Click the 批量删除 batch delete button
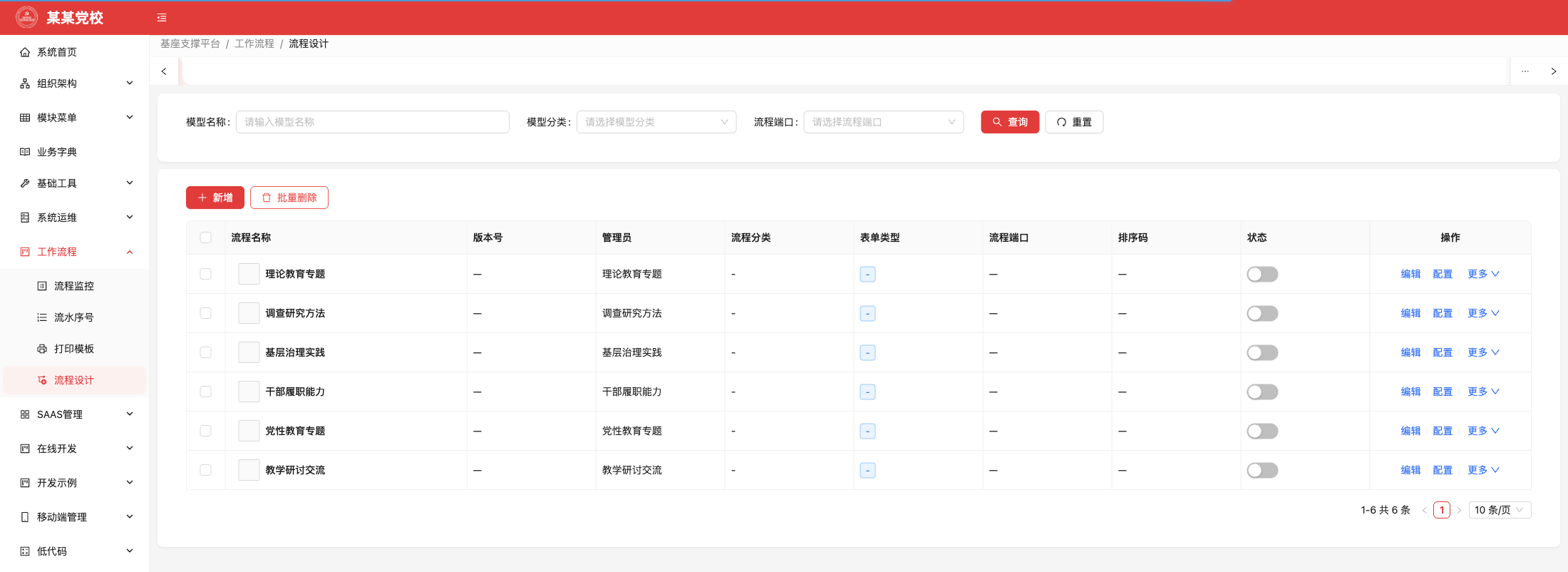The image size is (1568, 572). [x=289, y=198]
